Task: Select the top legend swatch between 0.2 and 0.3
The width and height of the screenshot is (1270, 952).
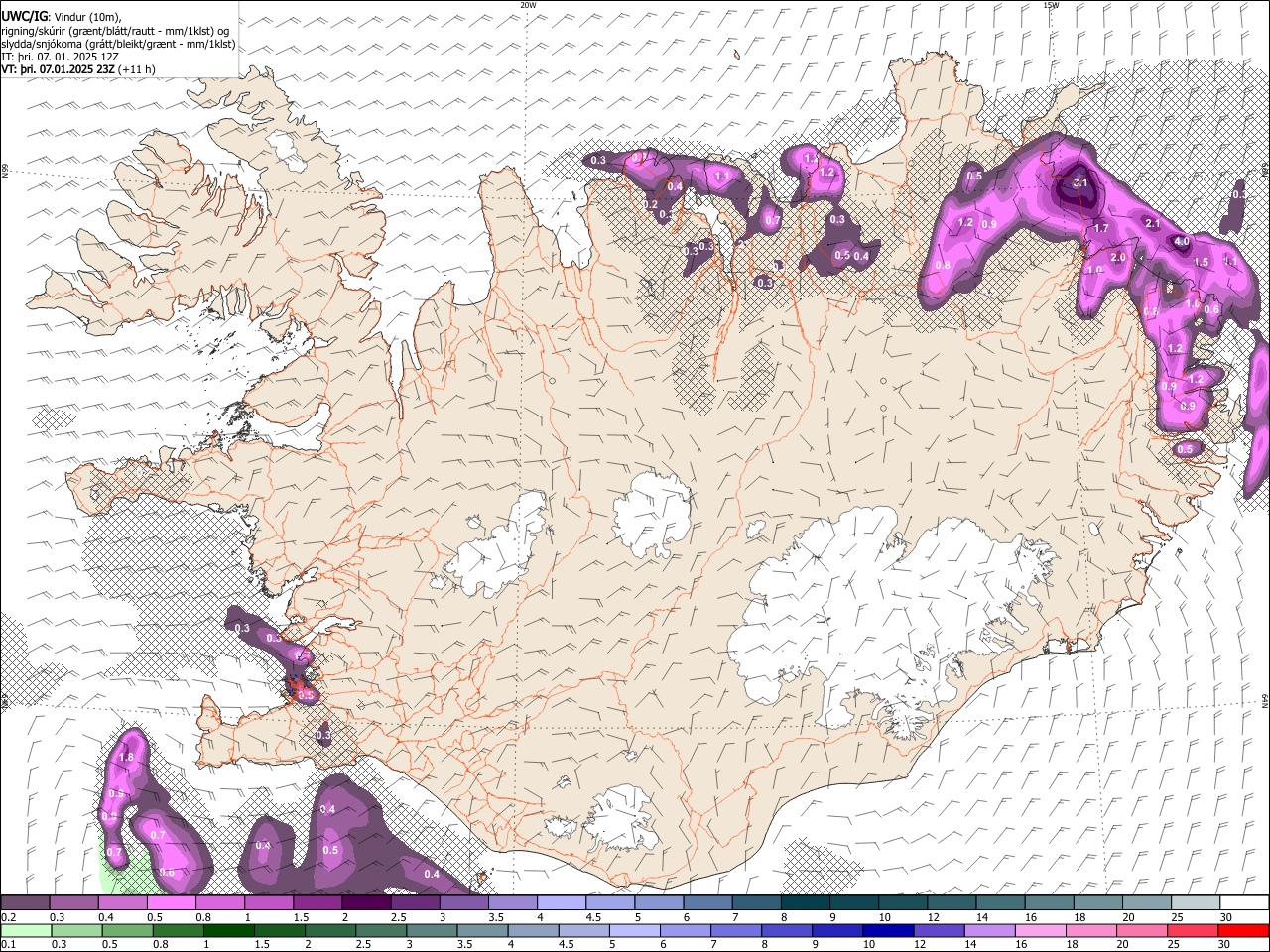Action: click(25, 903)
